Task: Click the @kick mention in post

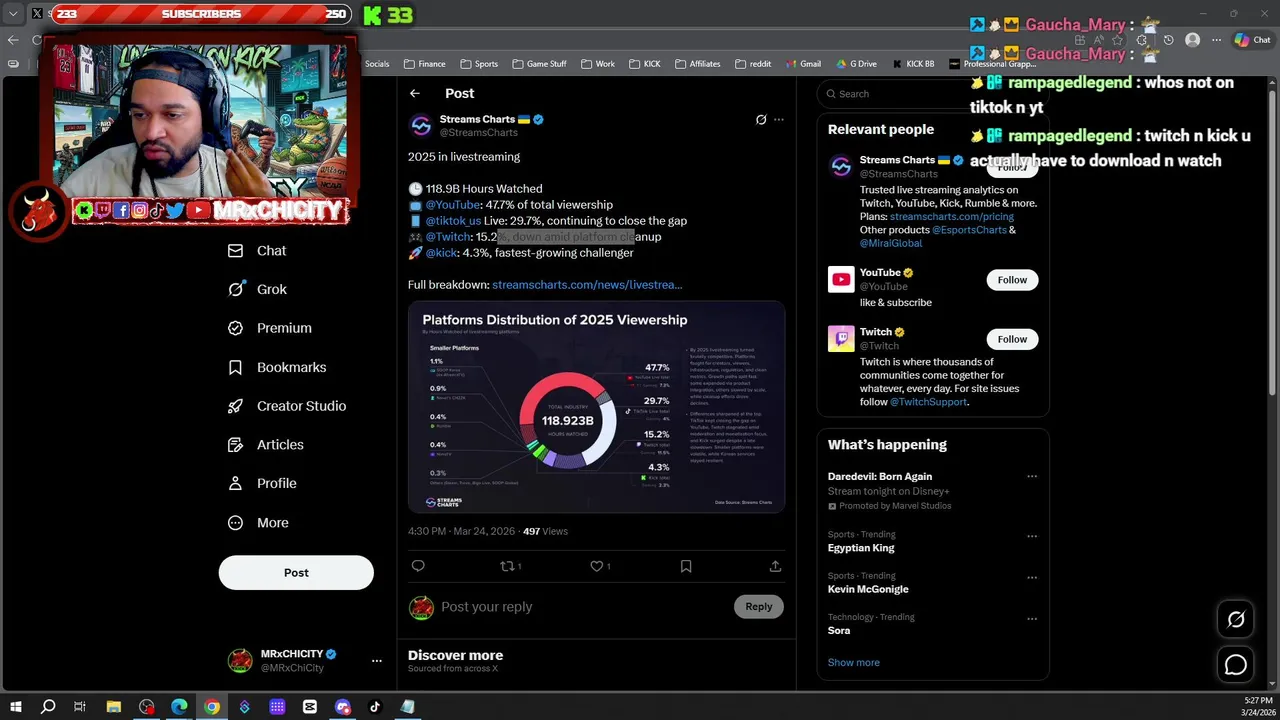Action: [441, 253]
